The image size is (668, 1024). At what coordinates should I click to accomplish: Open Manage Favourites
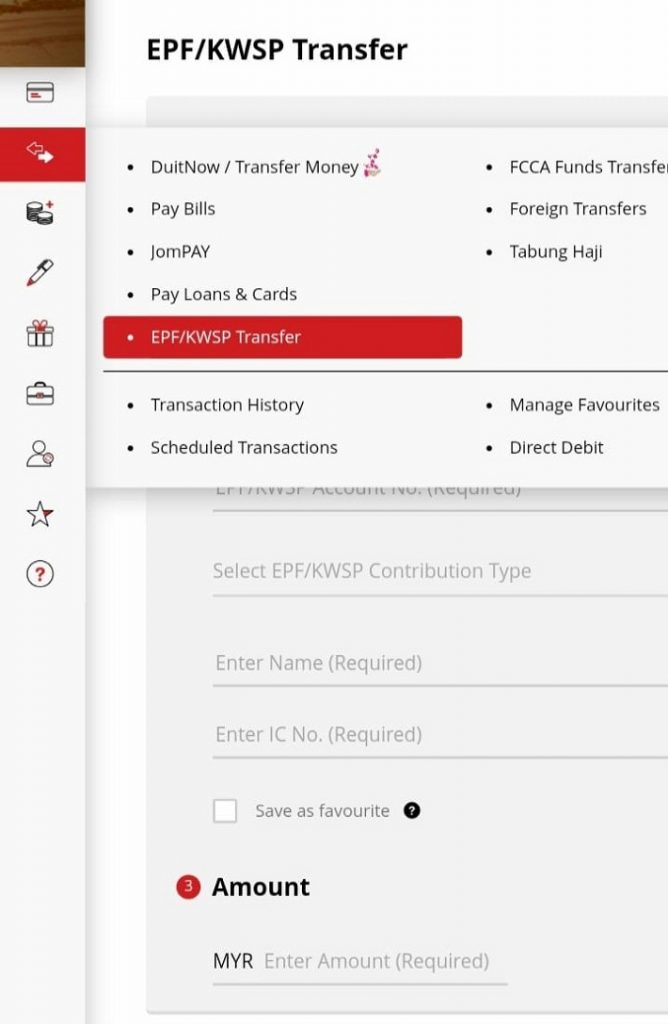(584, 405)
